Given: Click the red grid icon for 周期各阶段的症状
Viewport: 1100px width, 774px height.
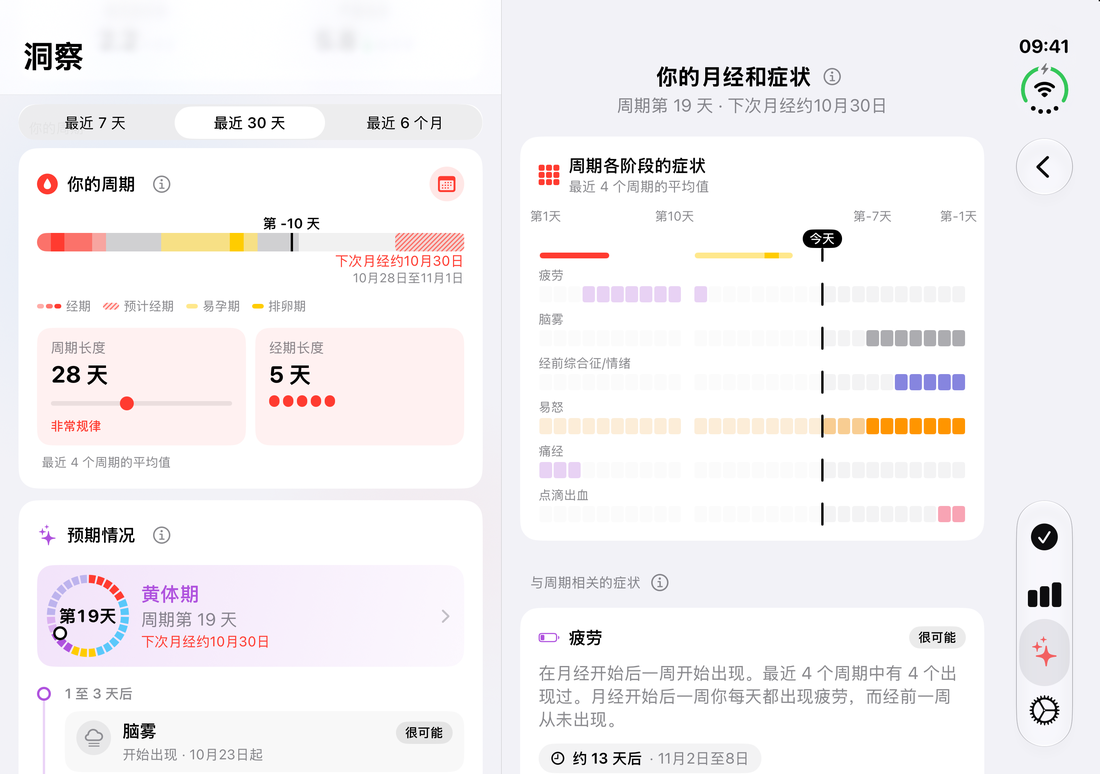Looking at the screenshot, I should 549,175.
